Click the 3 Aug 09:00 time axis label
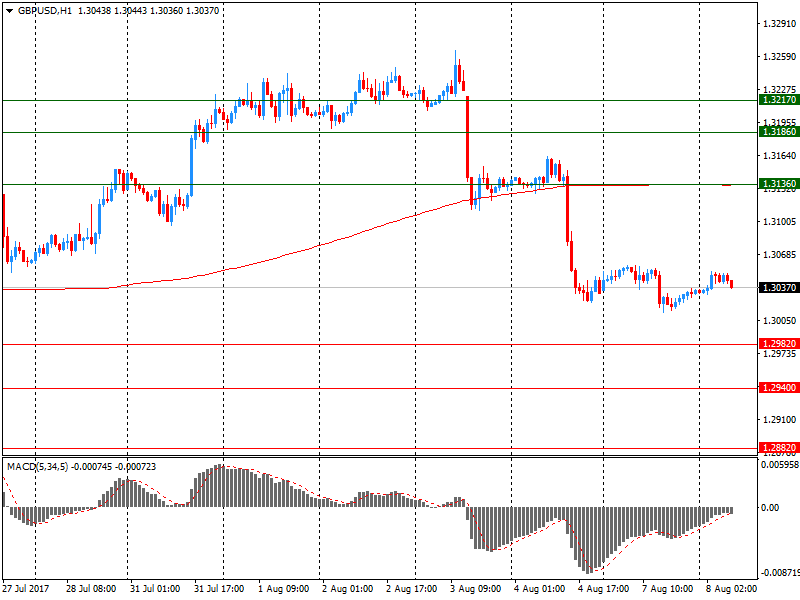The width and height of the screenshot is (800, 600). click(x=476, y=589)
